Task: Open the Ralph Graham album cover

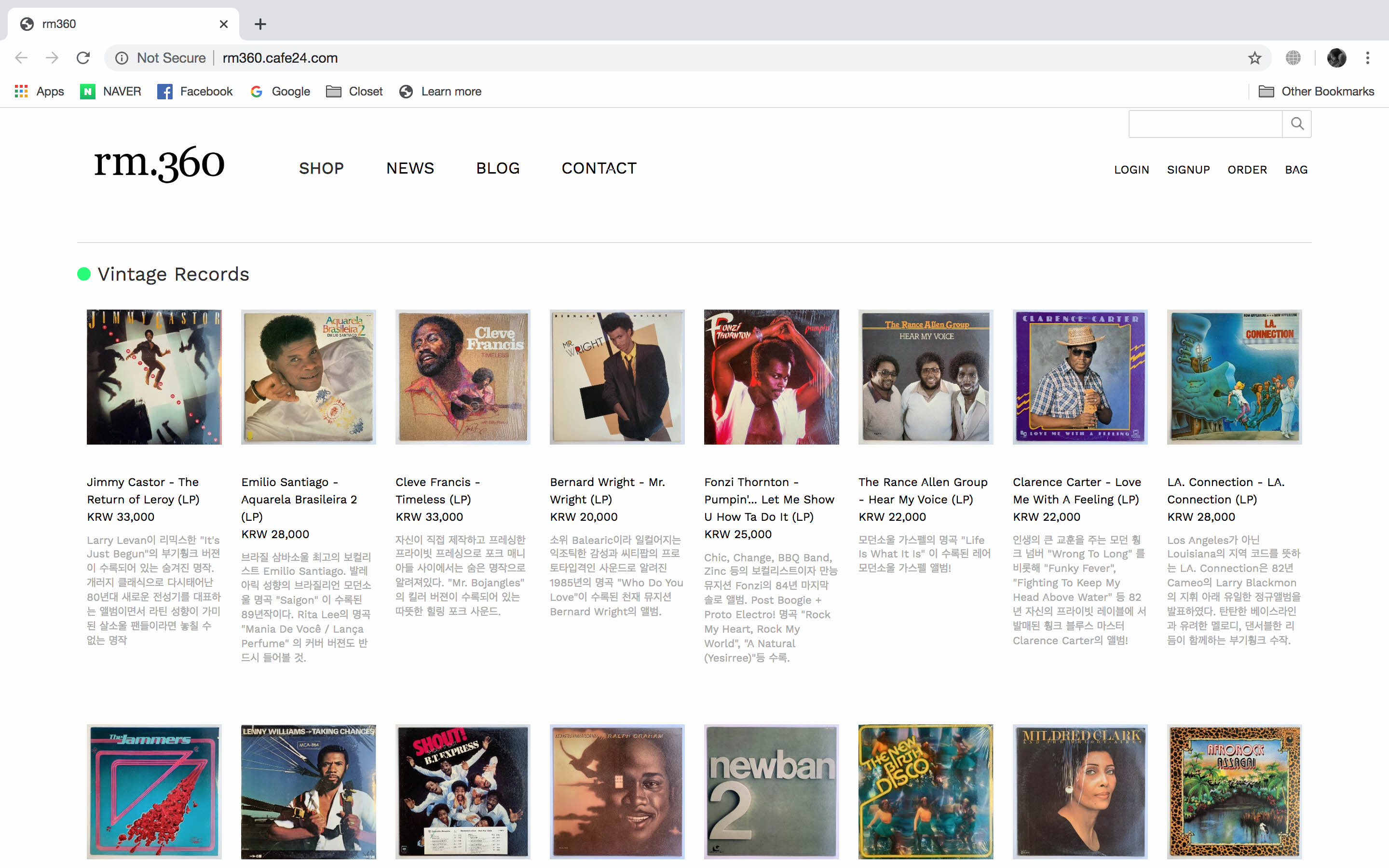Action: pyautogui.click(x=617, y=792)
